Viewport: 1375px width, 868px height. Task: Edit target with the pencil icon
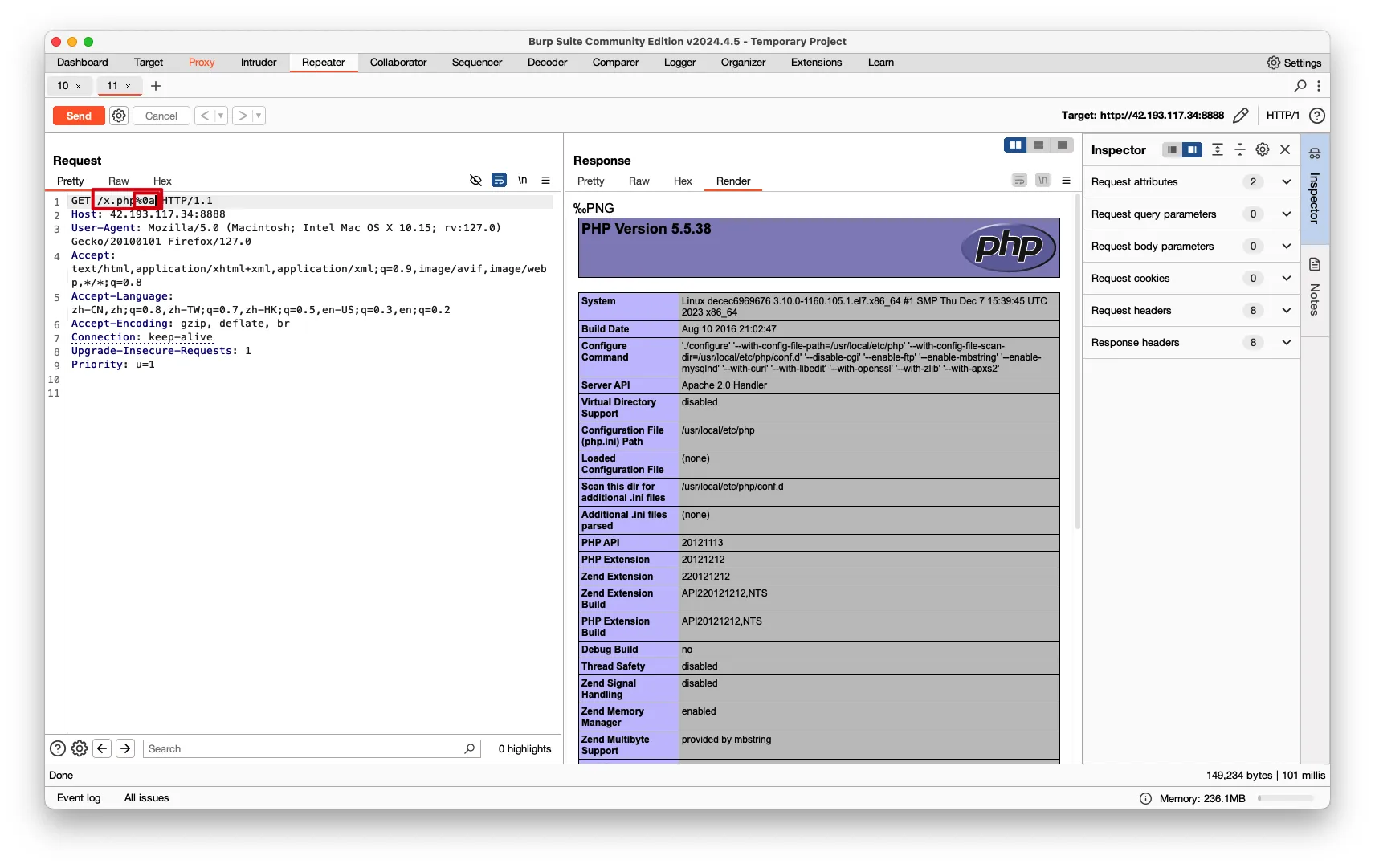pyautogui.click(x=1240, y=116)
